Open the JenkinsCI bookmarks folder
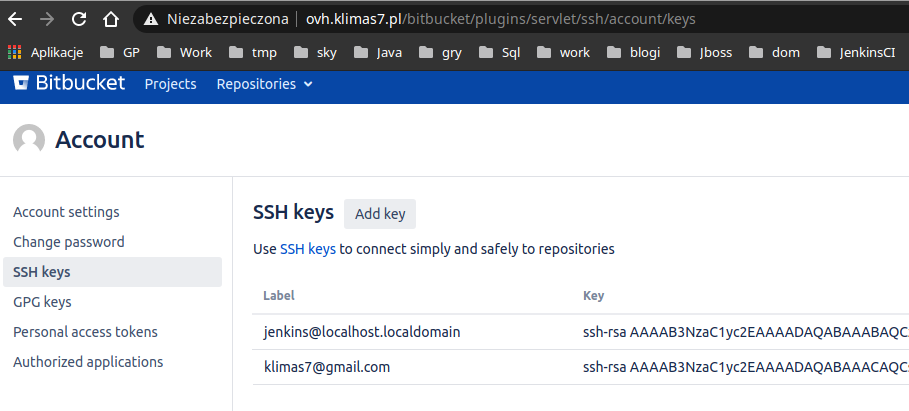The image size is (909, 411). pyautogui.click(x=856, y=53)
